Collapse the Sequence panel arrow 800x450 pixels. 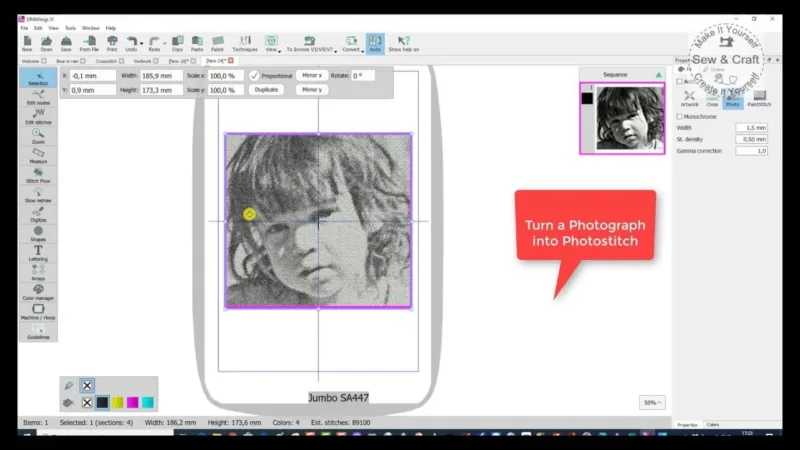coord(659,75)
